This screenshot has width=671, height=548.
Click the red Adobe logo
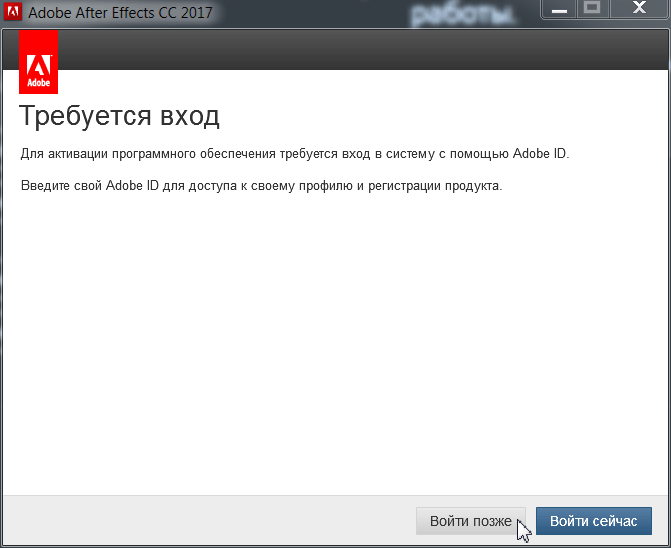[39, 62]
